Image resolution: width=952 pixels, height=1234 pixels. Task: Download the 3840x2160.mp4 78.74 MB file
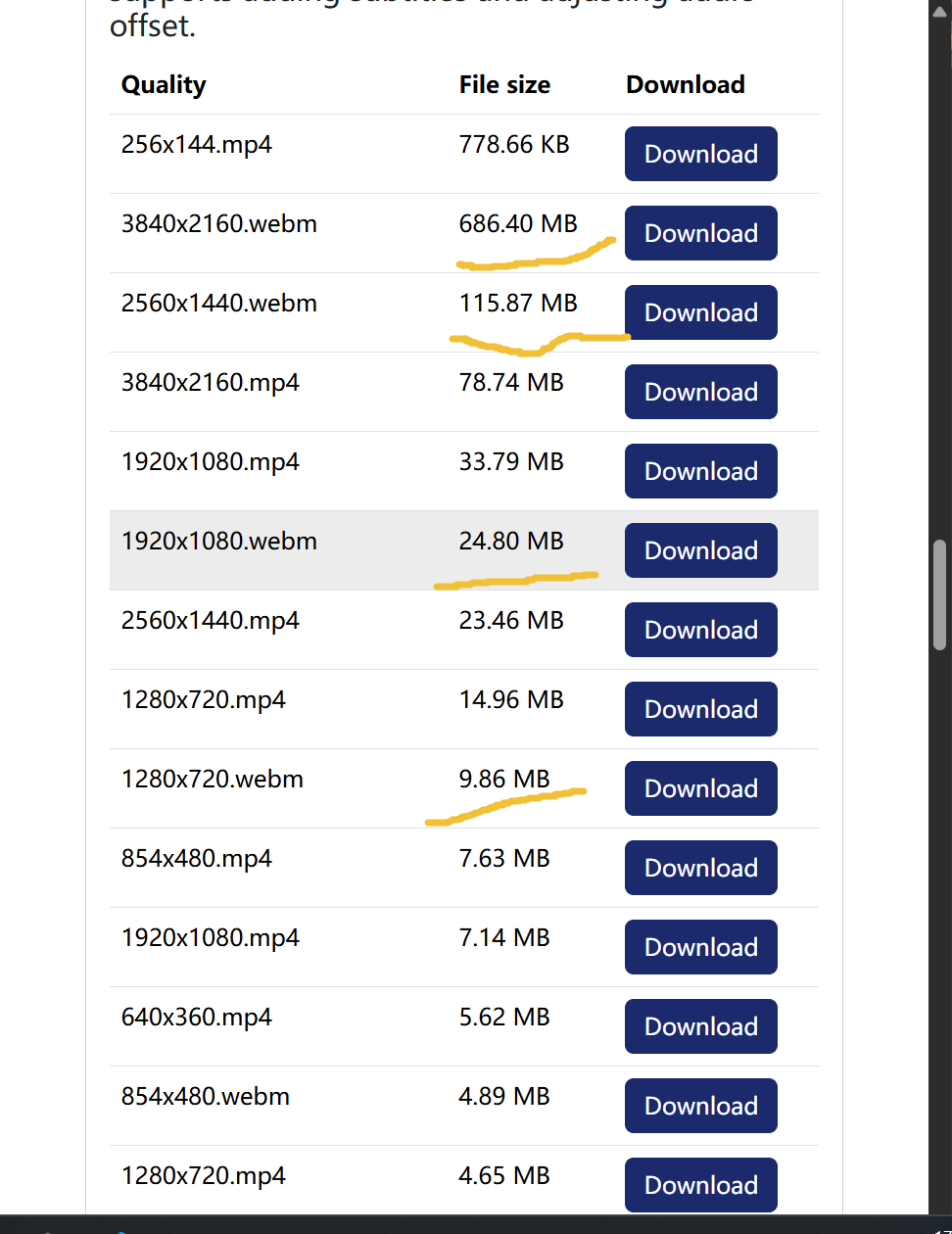tap(701, 392)
